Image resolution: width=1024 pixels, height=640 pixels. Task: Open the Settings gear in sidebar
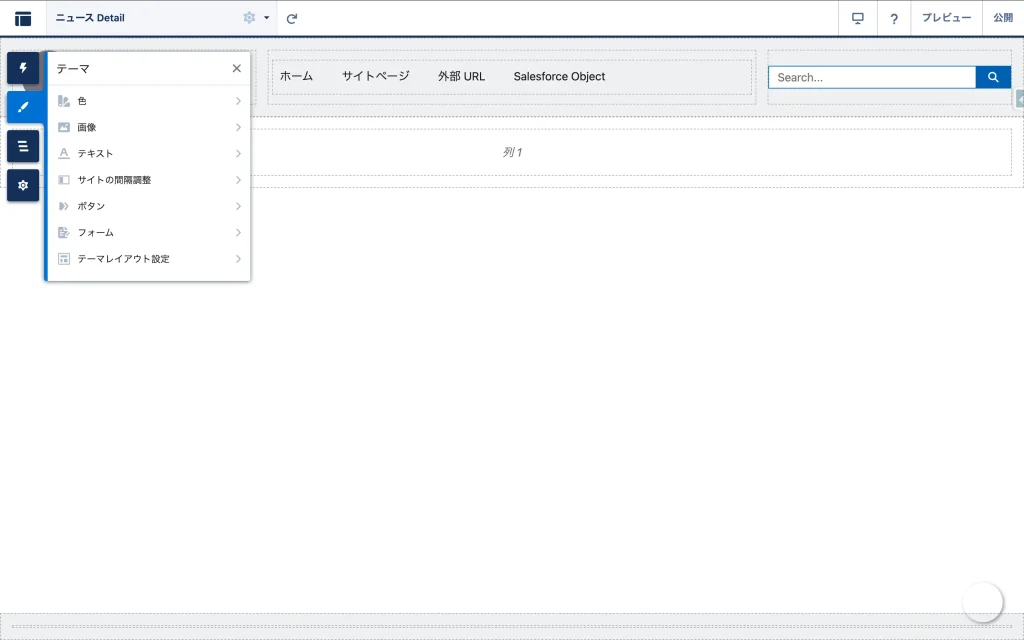[23, 185]
